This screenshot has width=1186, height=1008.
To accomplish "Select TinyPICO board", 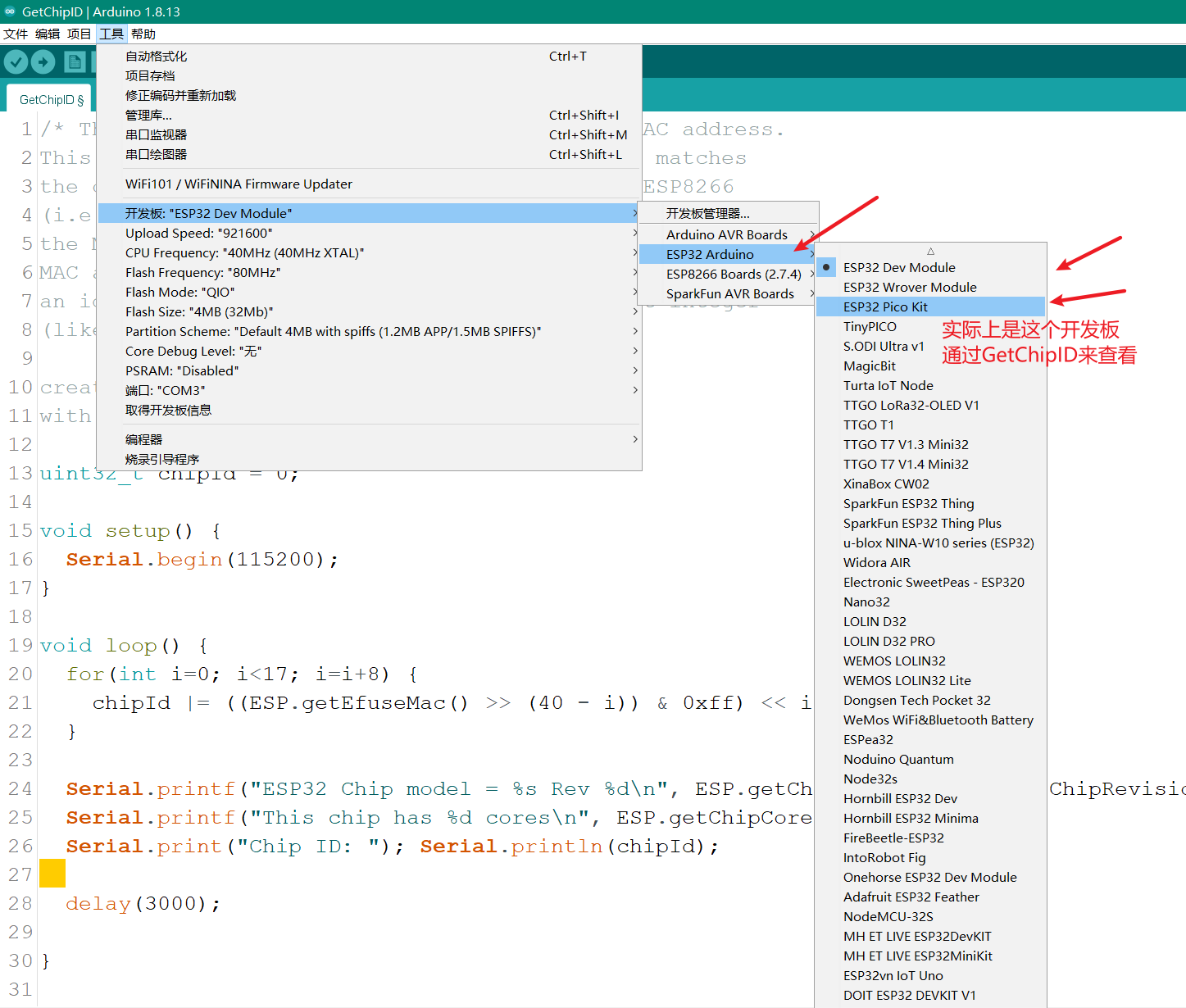I will point(930,326).
